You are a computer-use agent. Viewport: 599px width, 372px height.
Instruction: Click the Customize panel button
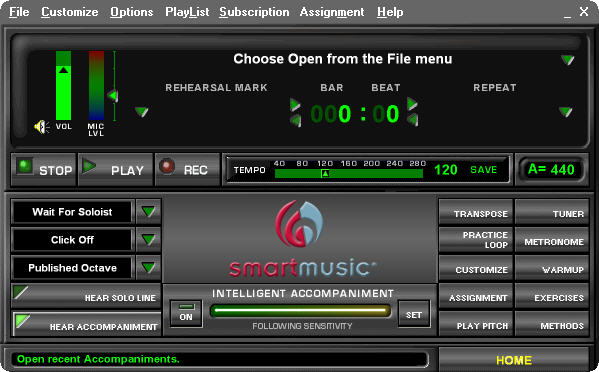(x=476, y=268)
